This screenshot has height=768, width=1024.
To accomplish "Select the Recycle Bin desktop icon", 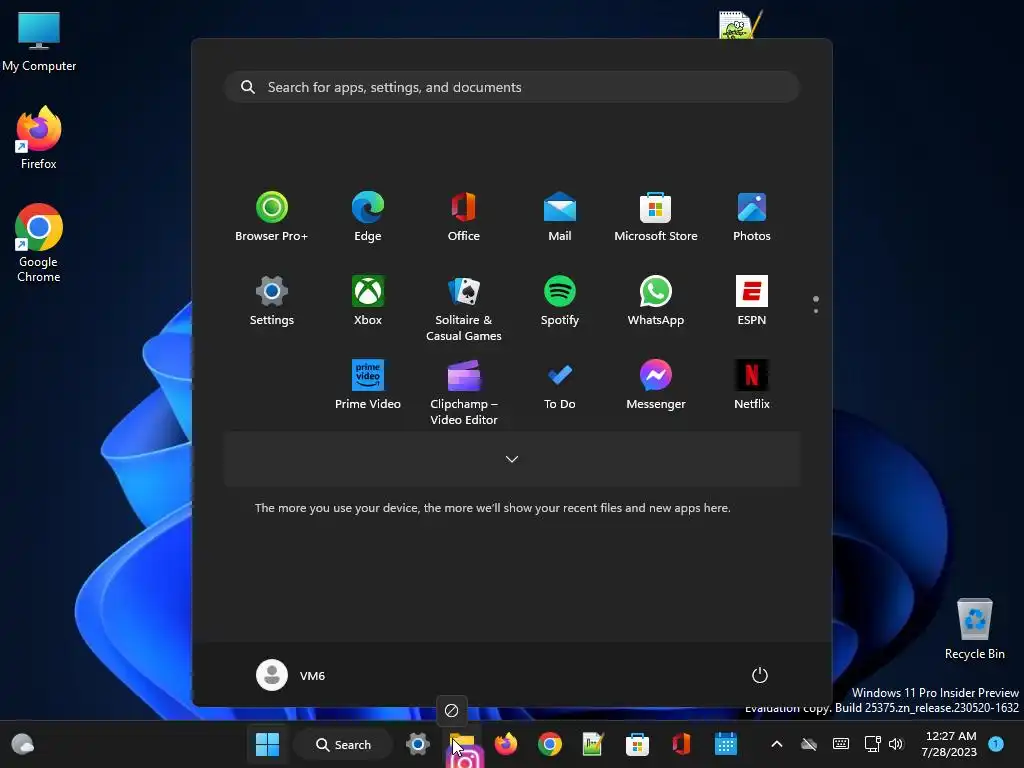I will pos(974,630).
